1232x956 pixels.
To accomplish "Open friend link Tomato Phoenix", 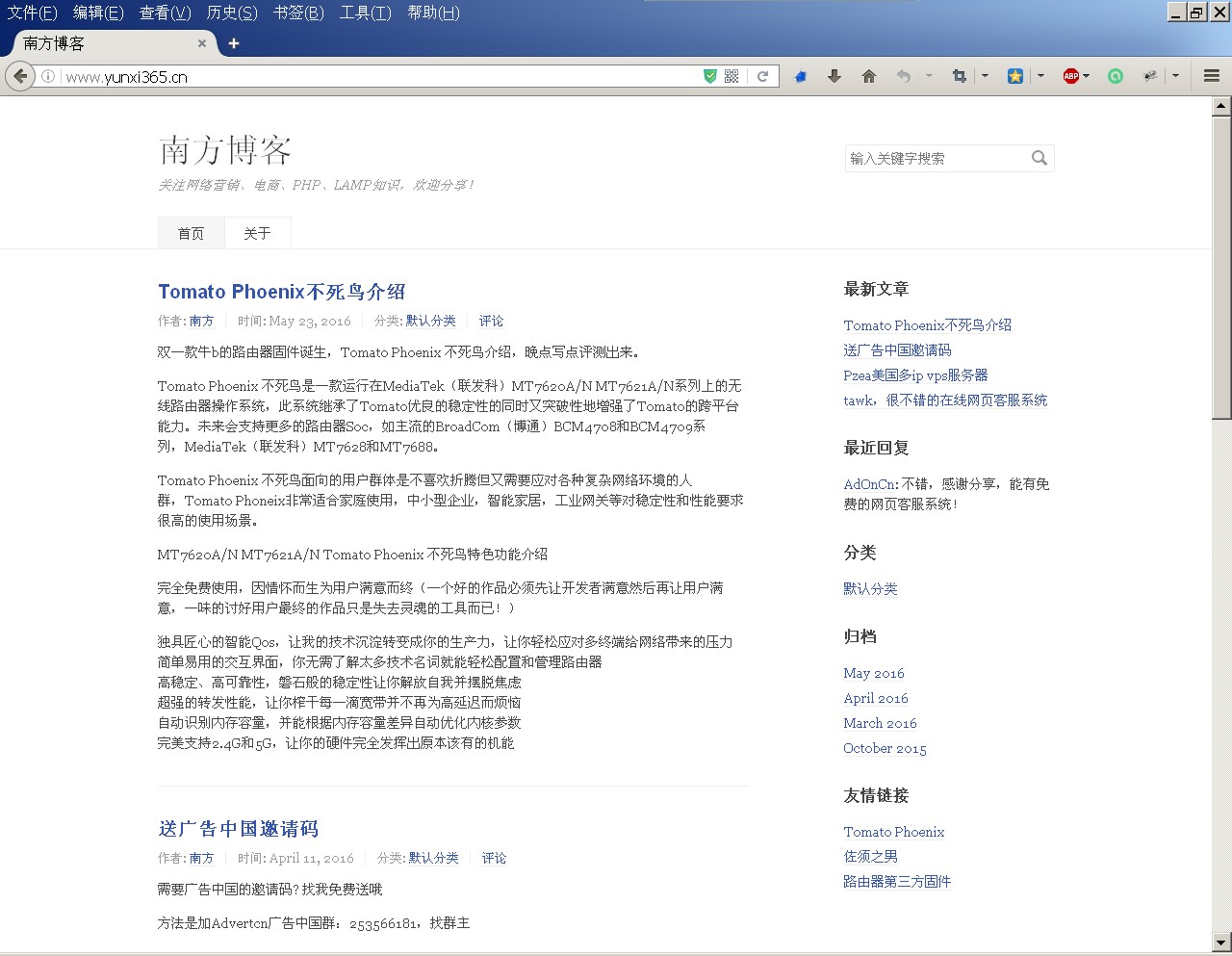I will point(893,832).
